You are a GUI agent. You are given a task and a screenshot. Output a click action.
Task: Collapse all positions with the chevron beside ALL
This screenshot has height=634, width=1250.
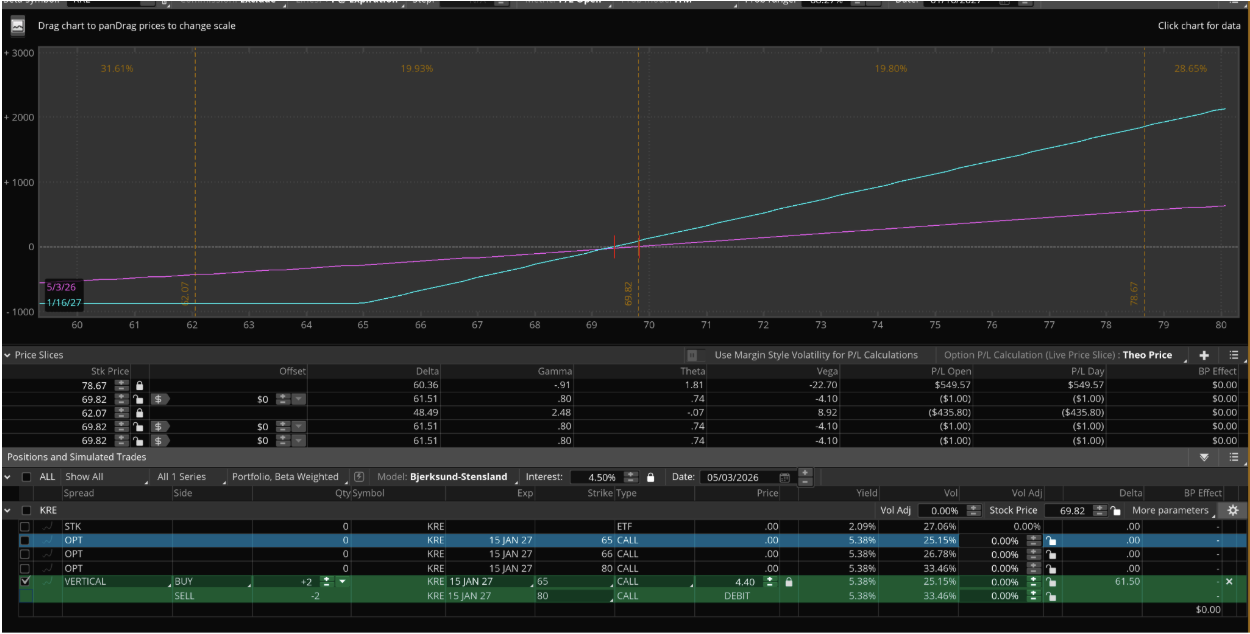coord(8,477)
